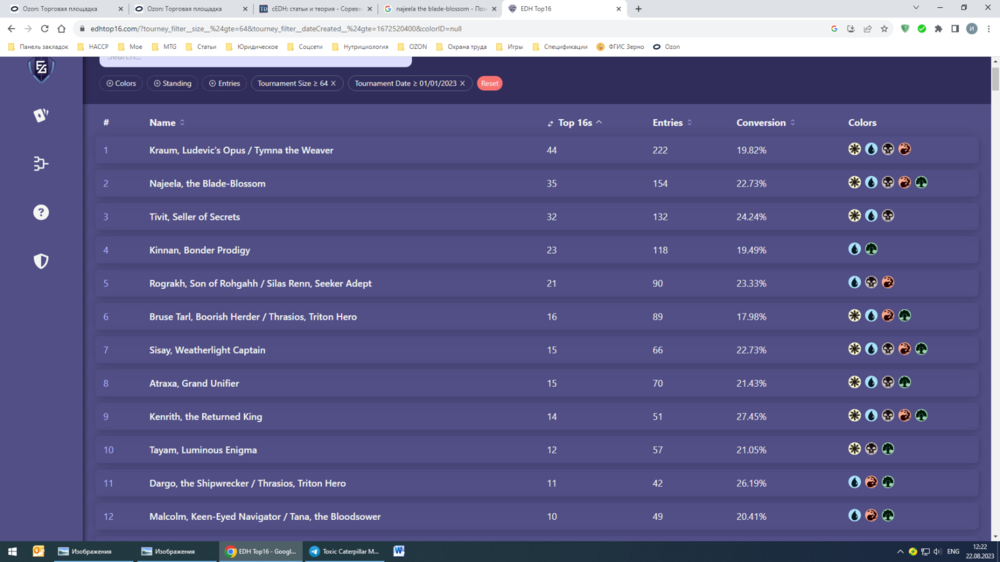
Task: Sort the table by Name
Action: click(x=166, y=123)
